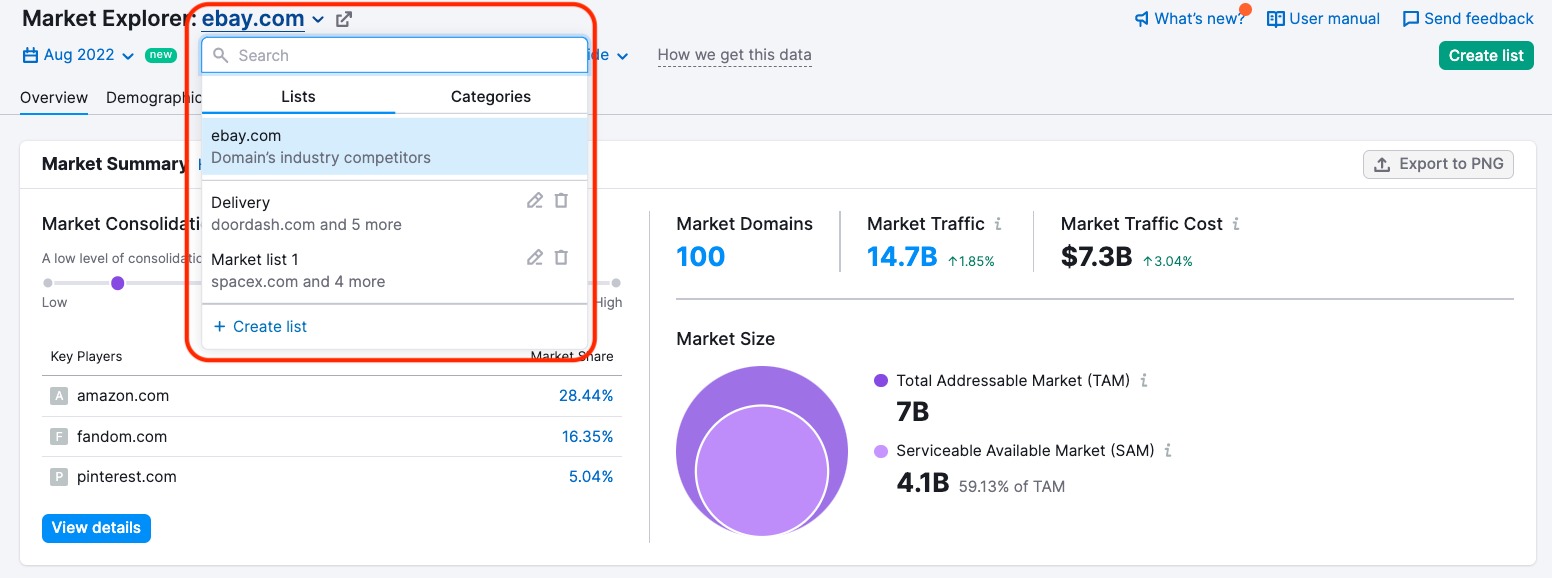Open the location dropdown ending in "ide"

[x=608, y=55]
